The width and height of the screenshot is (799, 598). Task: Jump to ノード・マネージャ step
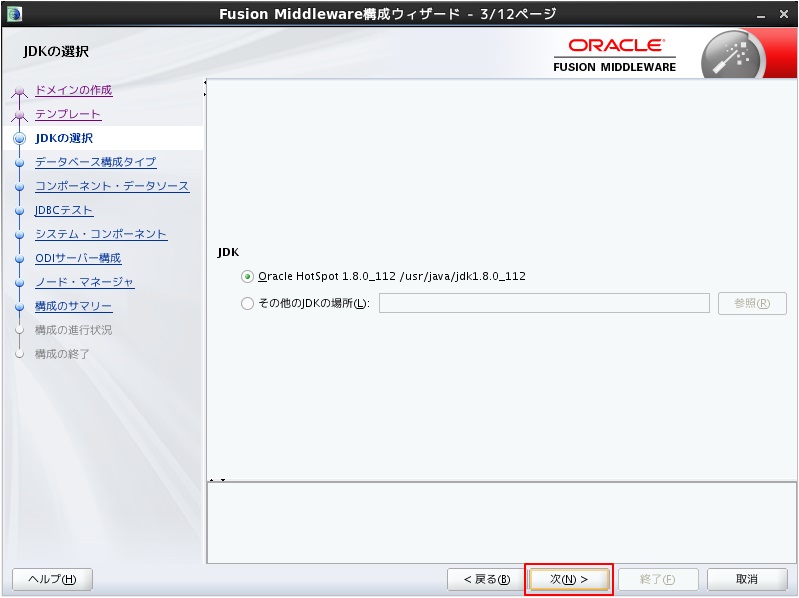pos(84,282)
